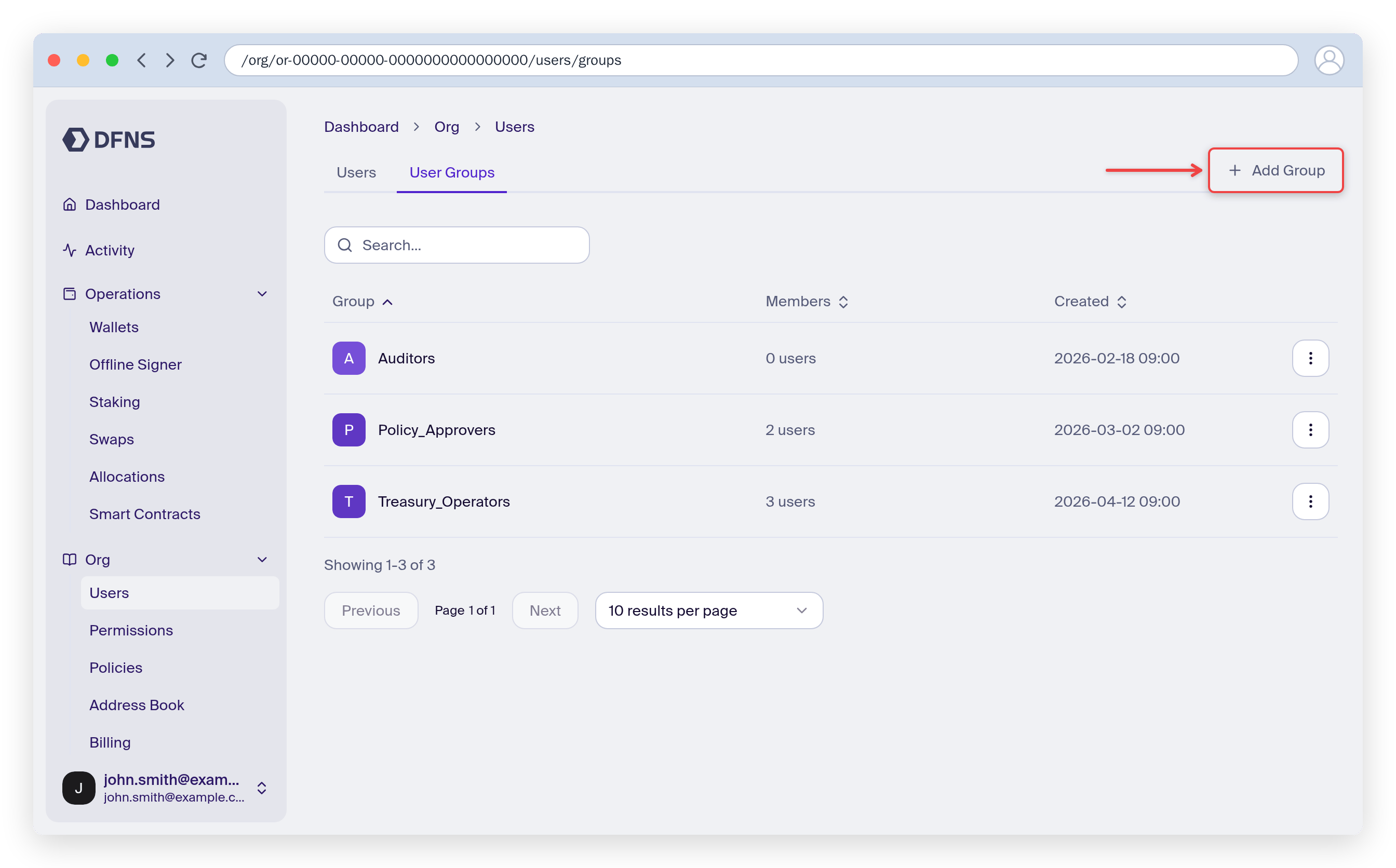Open Wallets in the sidebar

(x=114, y=327)
